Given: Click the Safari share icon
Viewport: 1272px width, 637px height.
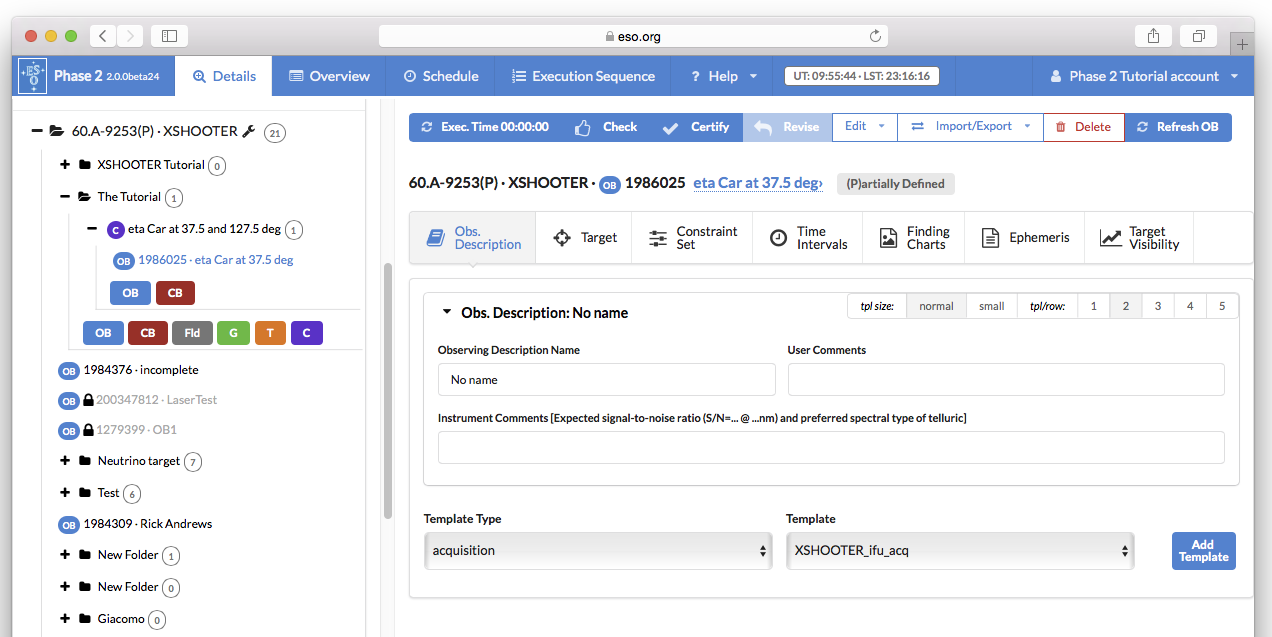Looking at the screenshot, I should point(1153,36).
